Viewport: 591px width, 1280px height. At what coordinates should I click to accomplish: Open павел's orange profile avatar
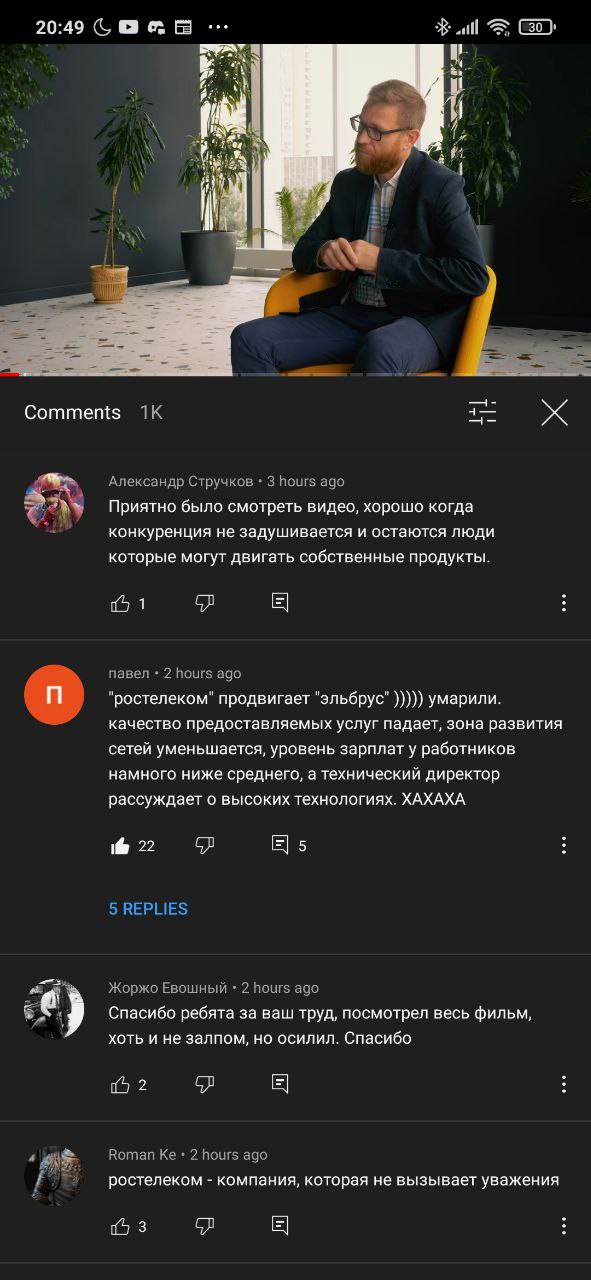pos(54,694)
